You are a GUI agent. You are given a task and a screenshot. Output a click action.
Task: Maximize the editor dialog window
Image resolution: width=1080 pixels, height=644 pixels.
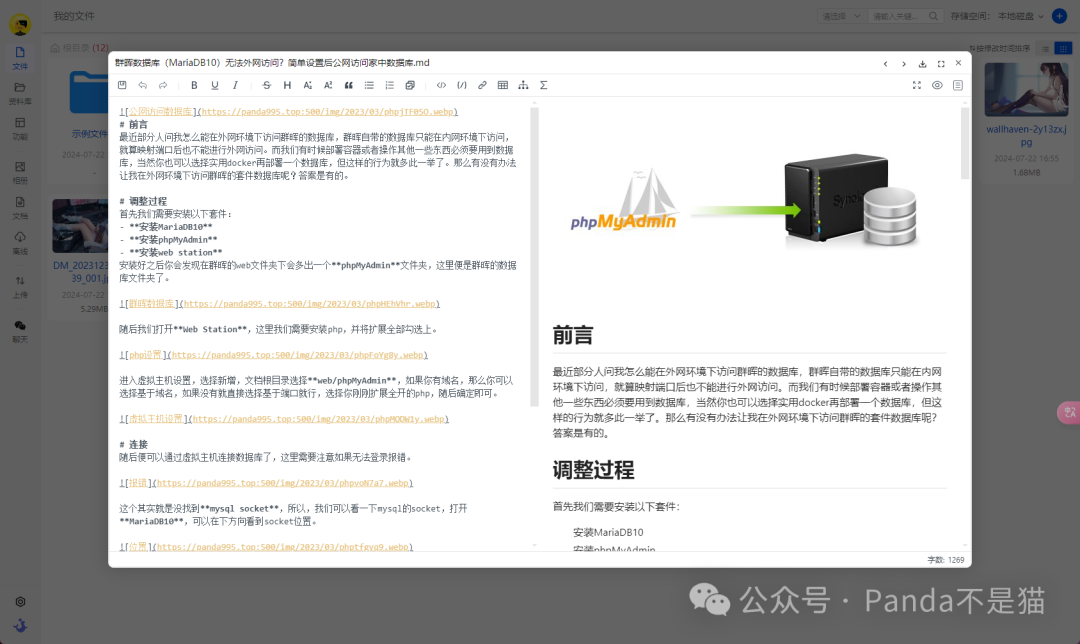pyautogui.click(x=941, y=63)
